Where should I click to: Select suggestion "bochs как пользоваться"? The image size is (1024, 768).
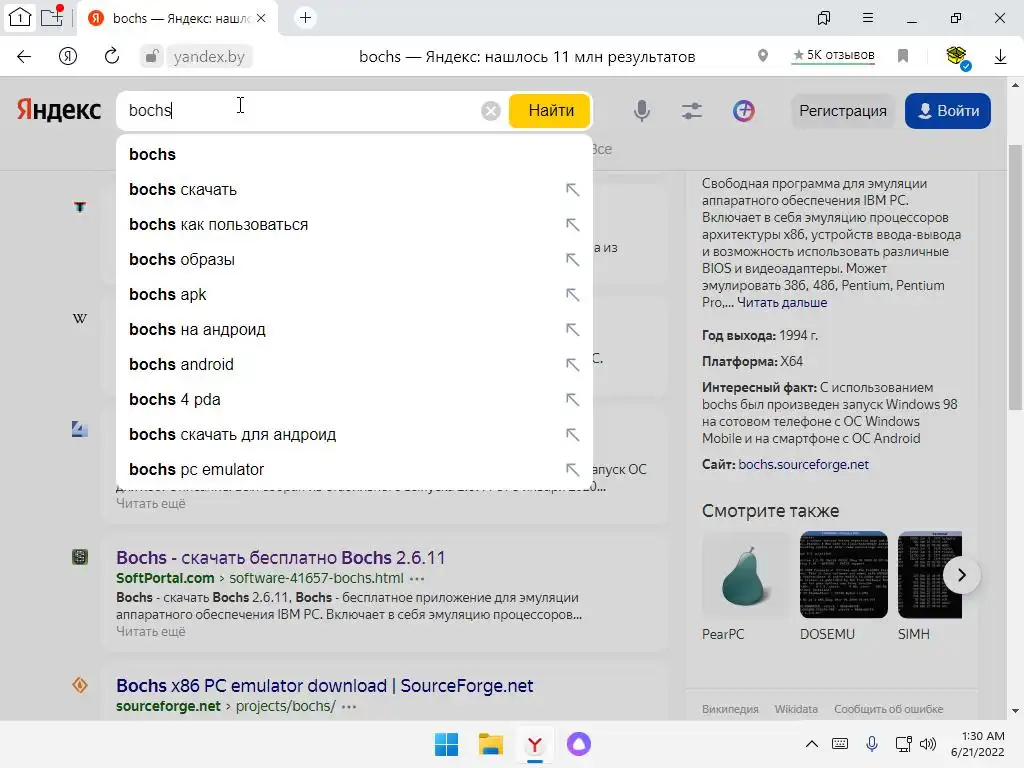pyautogui.click(x=354, y=225)
